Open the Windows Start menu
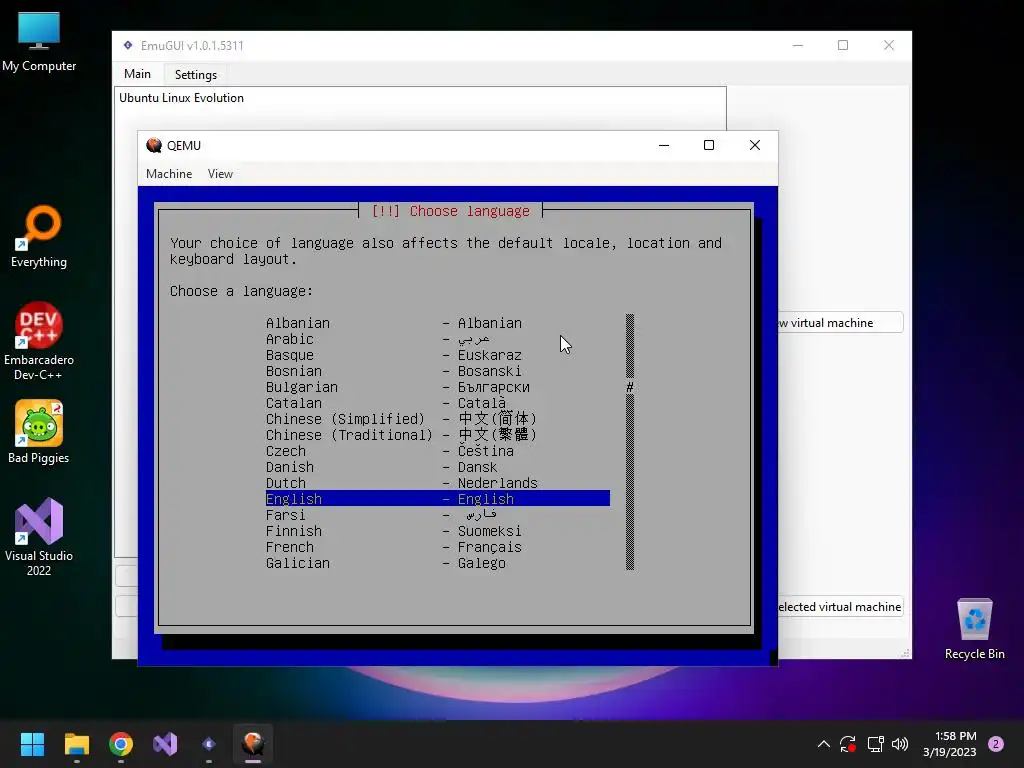Screen dimensions: 1024x768 [32, 744]
